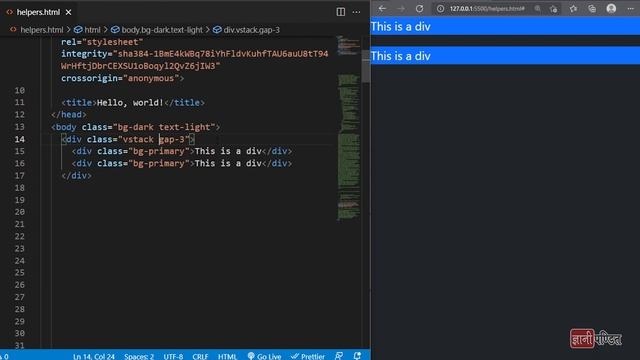
Task: View site information icon in address bar
Action: click(440, 9)
